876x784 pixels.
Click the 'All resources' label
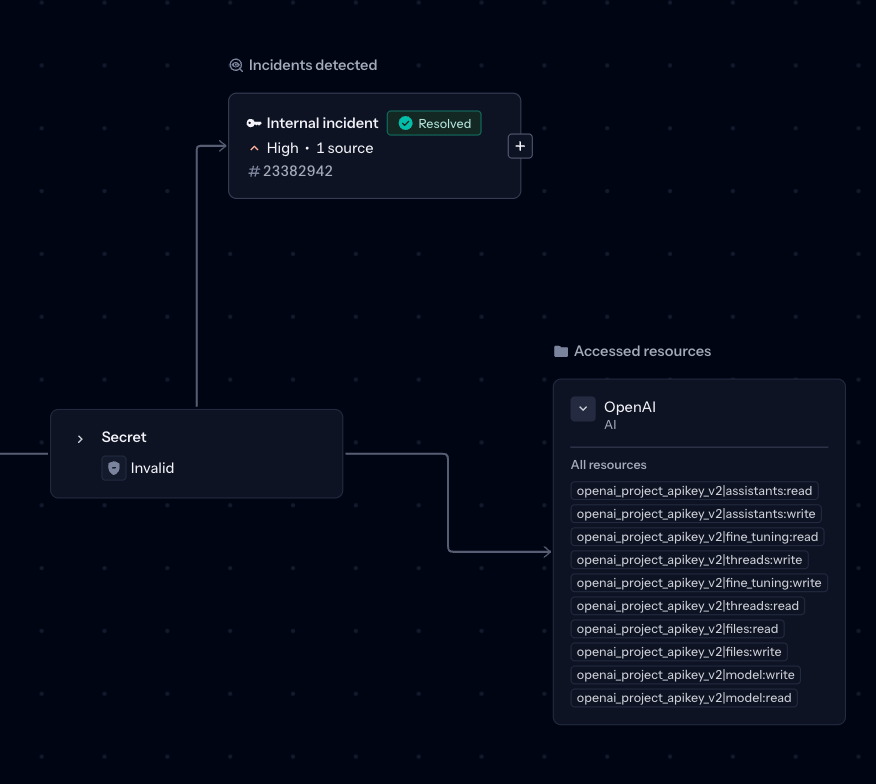pyautogui.click(x=608, y=465)
